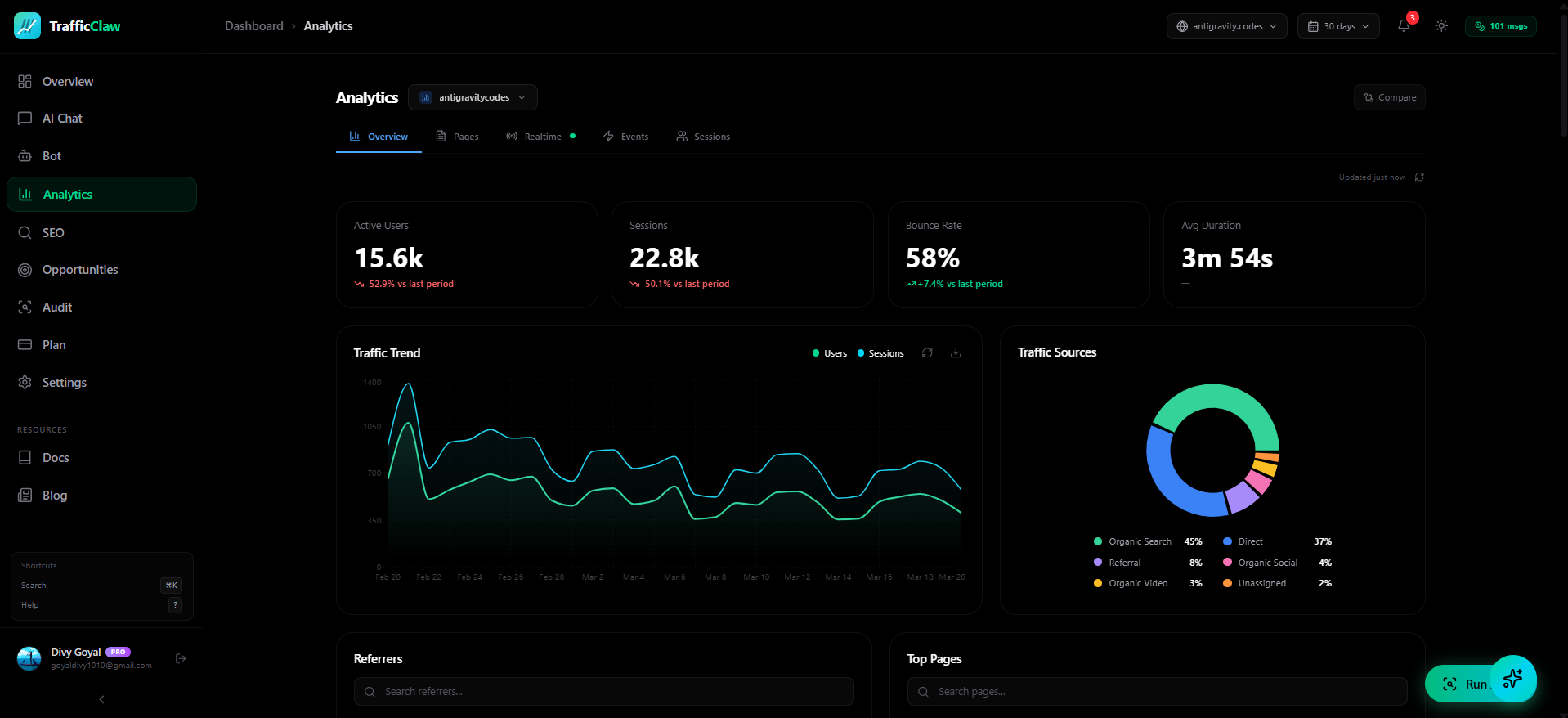Click Referral purple legend dot

(1098, 563)
